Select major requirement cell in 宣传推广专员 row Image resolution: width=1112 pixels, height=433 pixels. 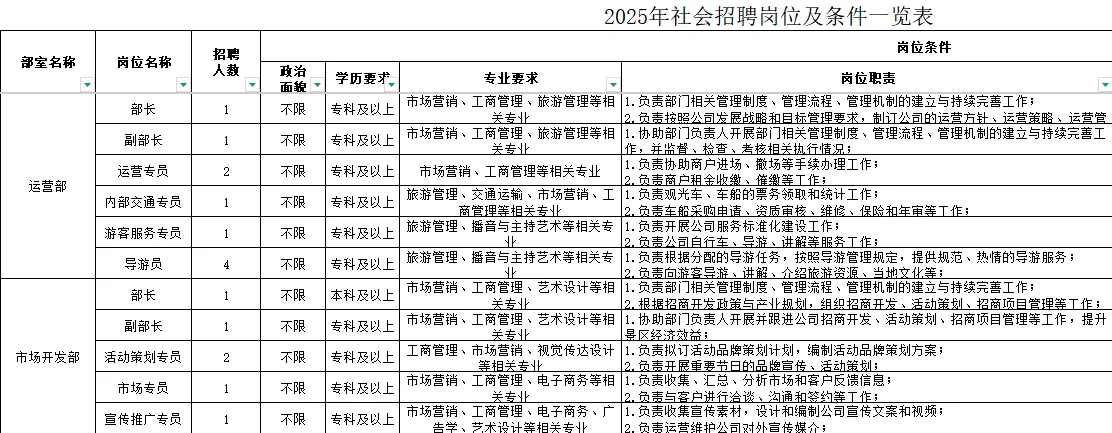click(x=510, y=419)
